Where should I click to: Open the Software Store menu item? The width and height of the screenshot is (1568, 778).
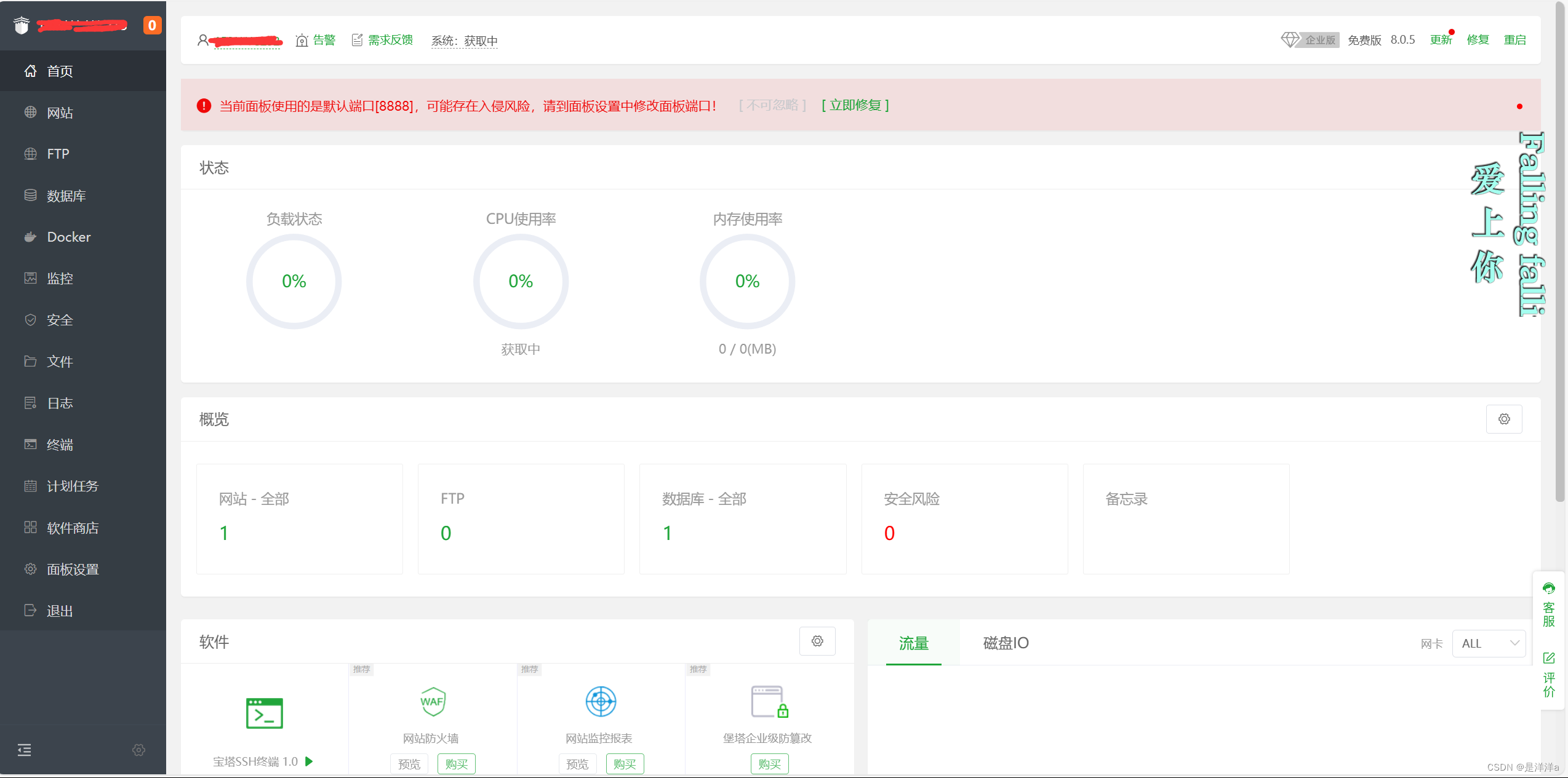(73, 528)
